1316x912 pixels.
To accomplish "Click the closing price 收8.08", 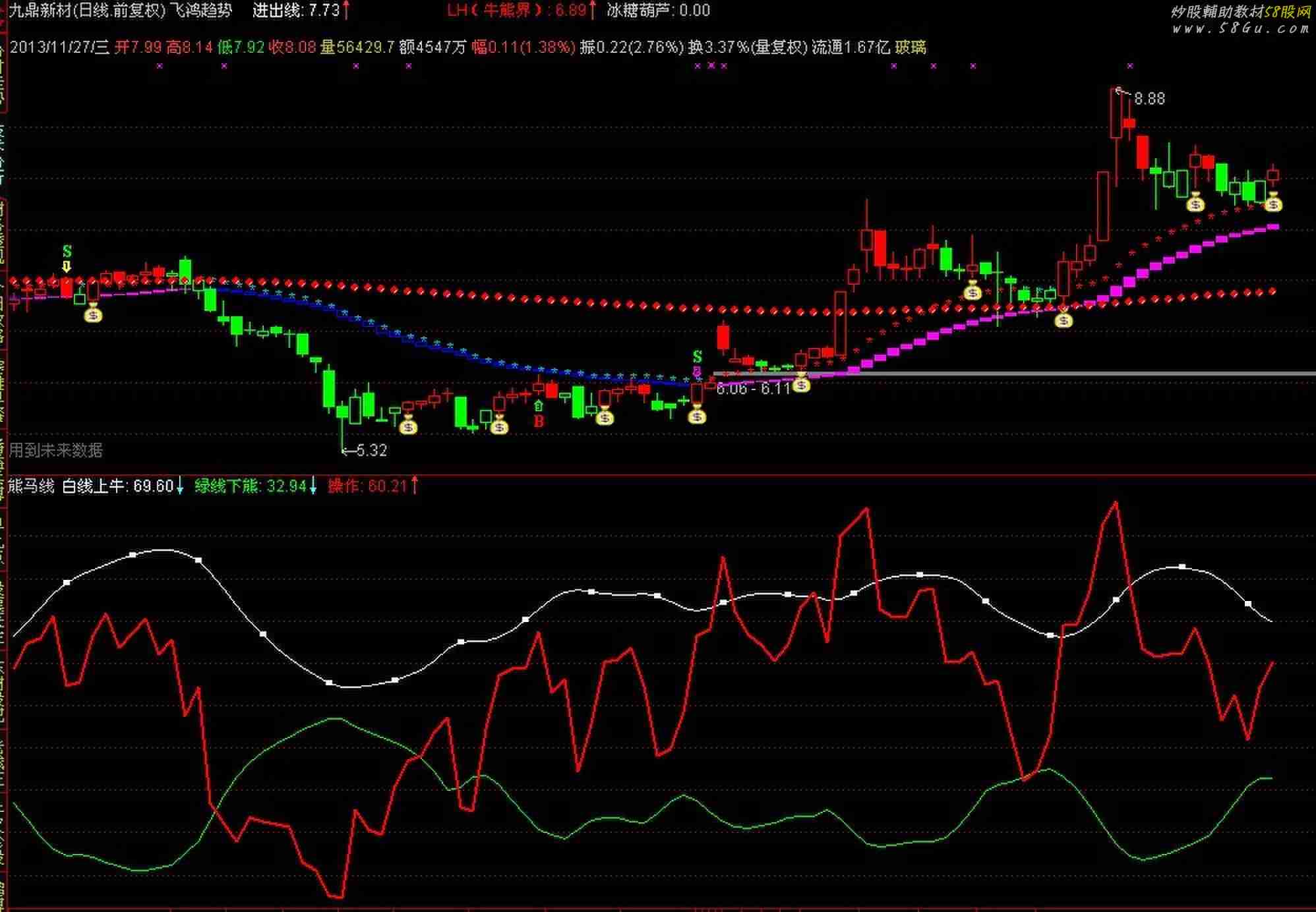I will pos(292,47).
